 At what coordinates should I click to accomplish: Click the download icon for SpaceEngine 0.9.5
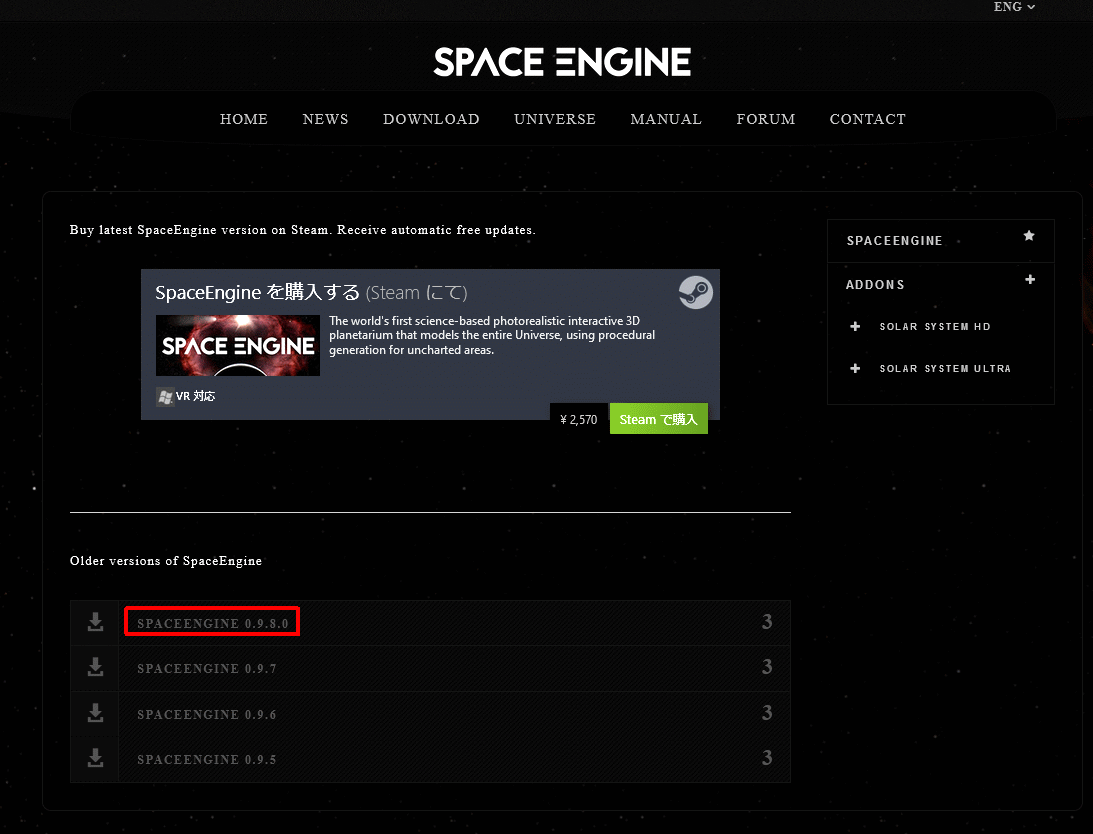tap(95, 758)
